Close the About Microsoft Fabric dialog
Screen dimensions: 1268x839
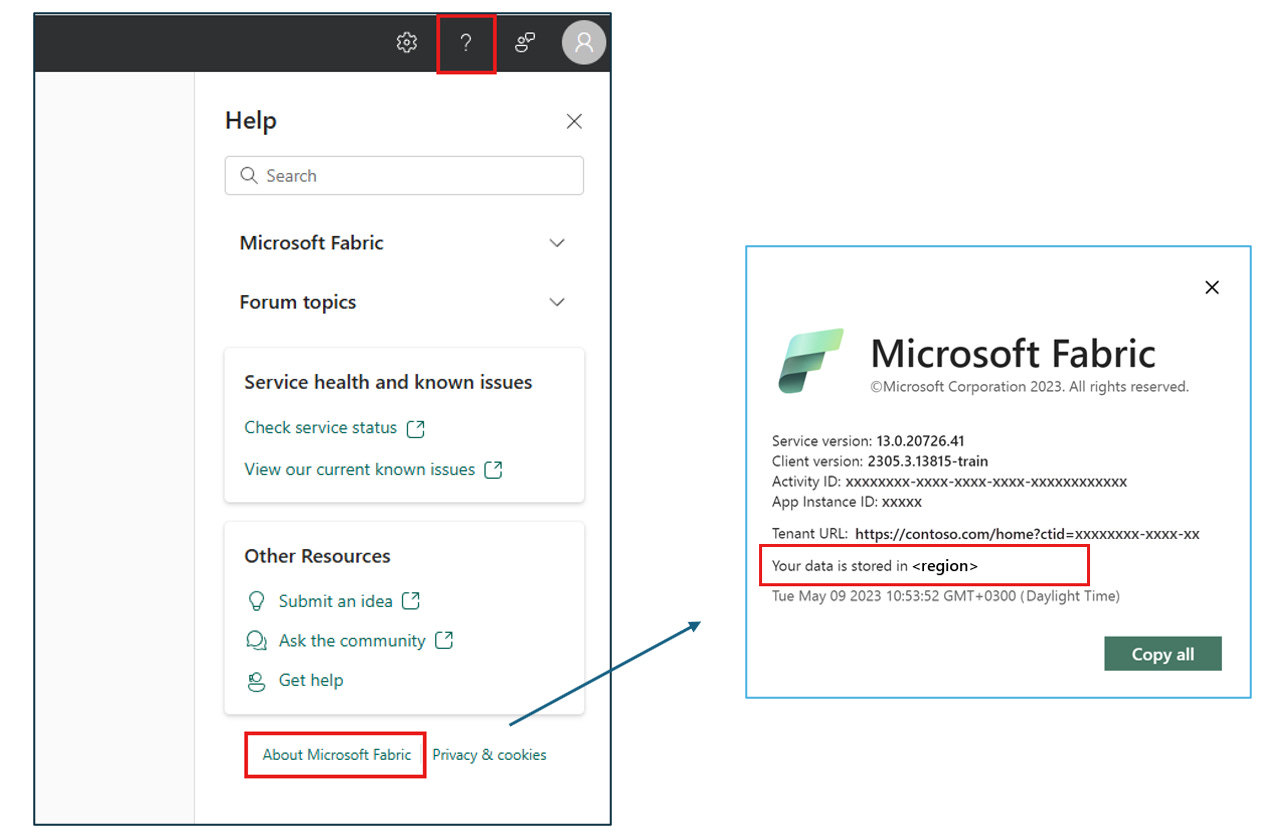(1212, 287)
